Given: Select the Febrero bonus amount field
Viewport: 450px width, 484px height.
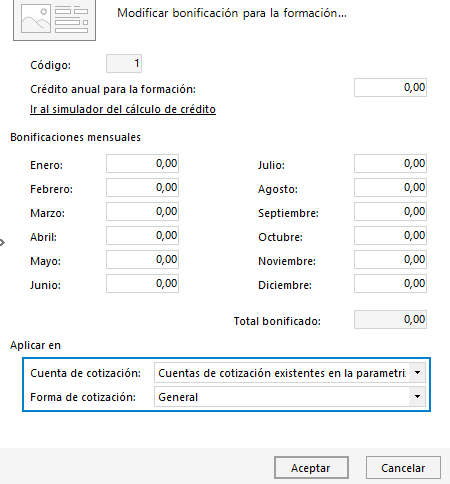Looking at the screenshot, I should 142,187.
